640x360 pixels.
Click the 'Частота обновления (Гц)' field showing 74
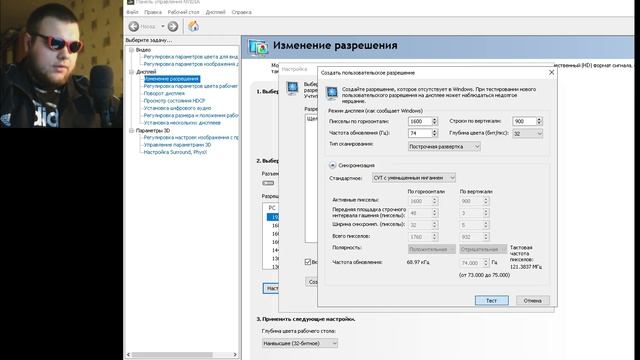coord(420,133)
